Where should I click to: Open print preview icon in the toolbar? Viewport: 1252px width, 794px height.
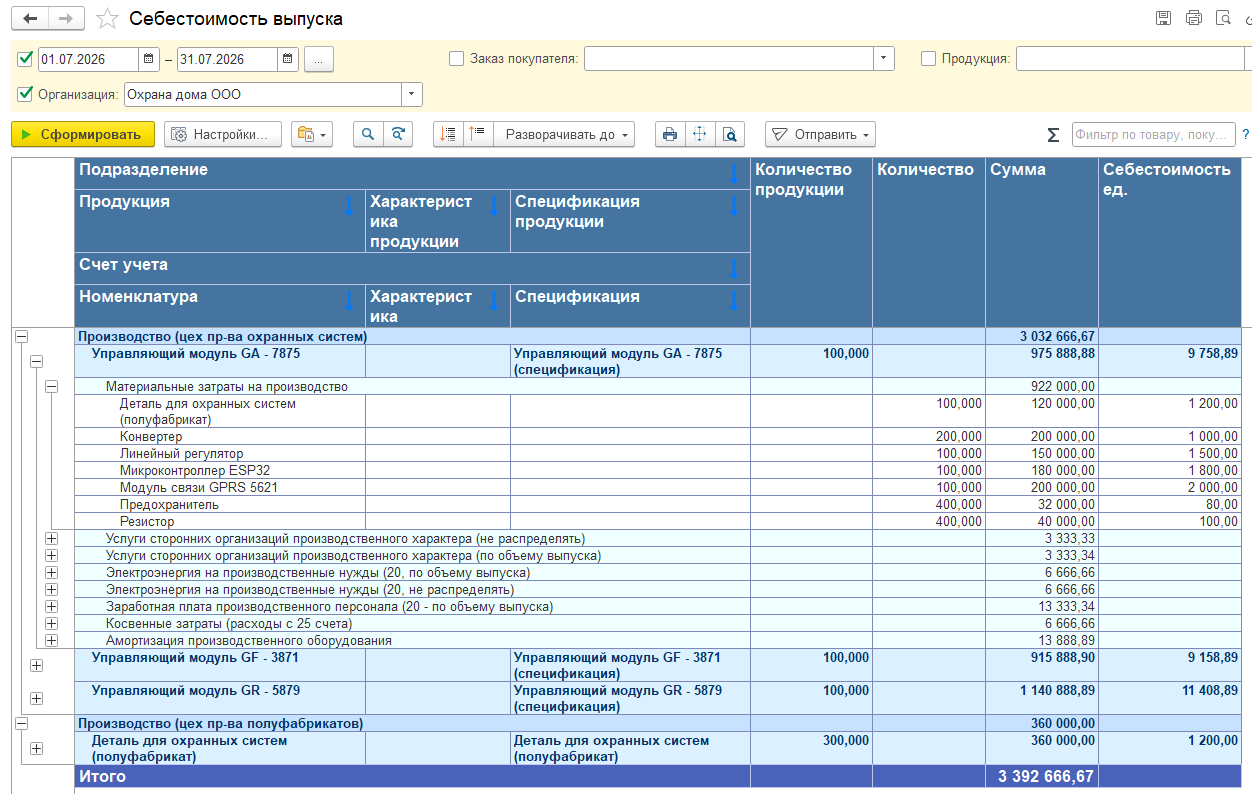click(730, 134)
